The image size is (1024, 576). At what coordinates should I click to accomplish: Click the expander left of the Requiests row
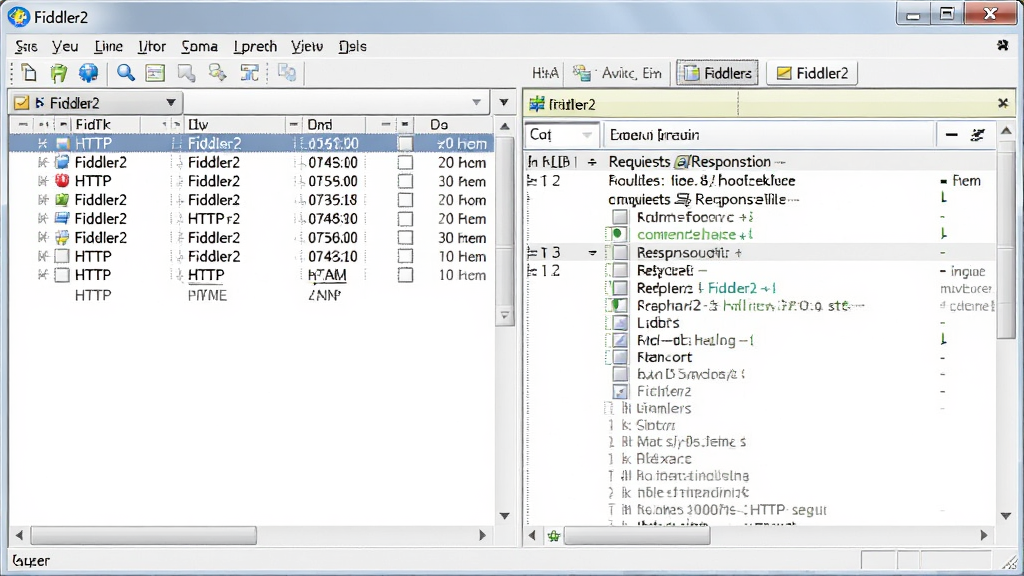point(592,162)
